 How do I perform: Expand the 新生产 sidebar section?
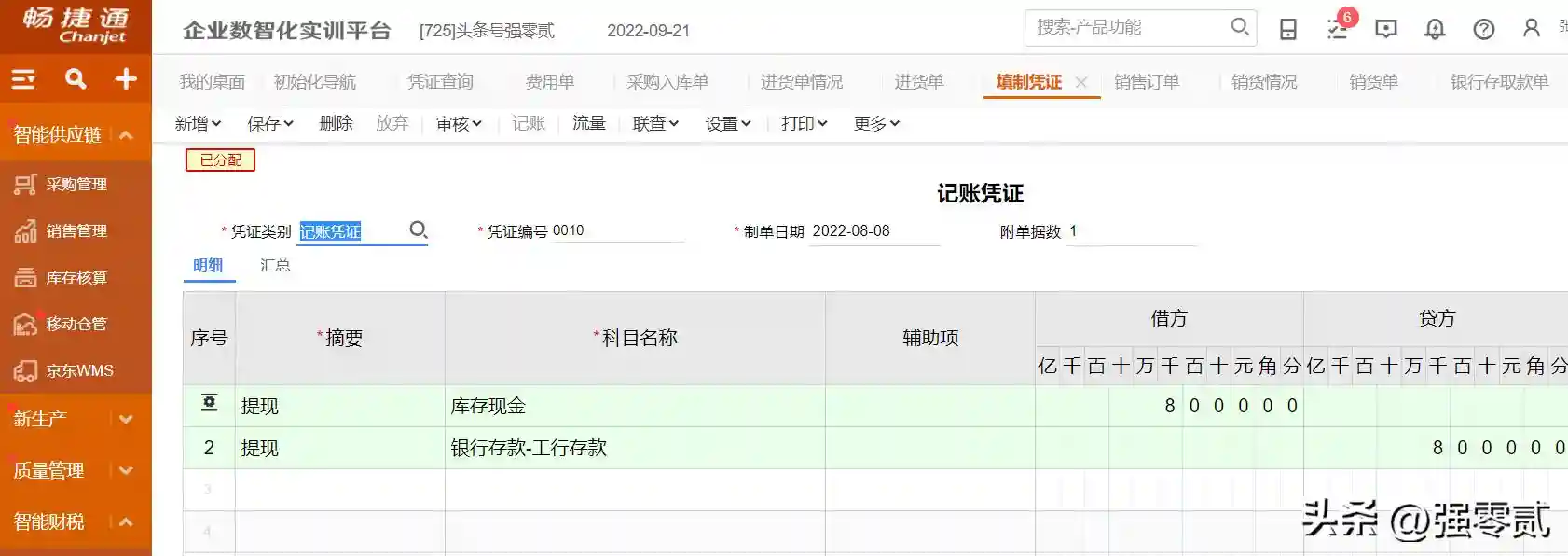tap(127, 419)
